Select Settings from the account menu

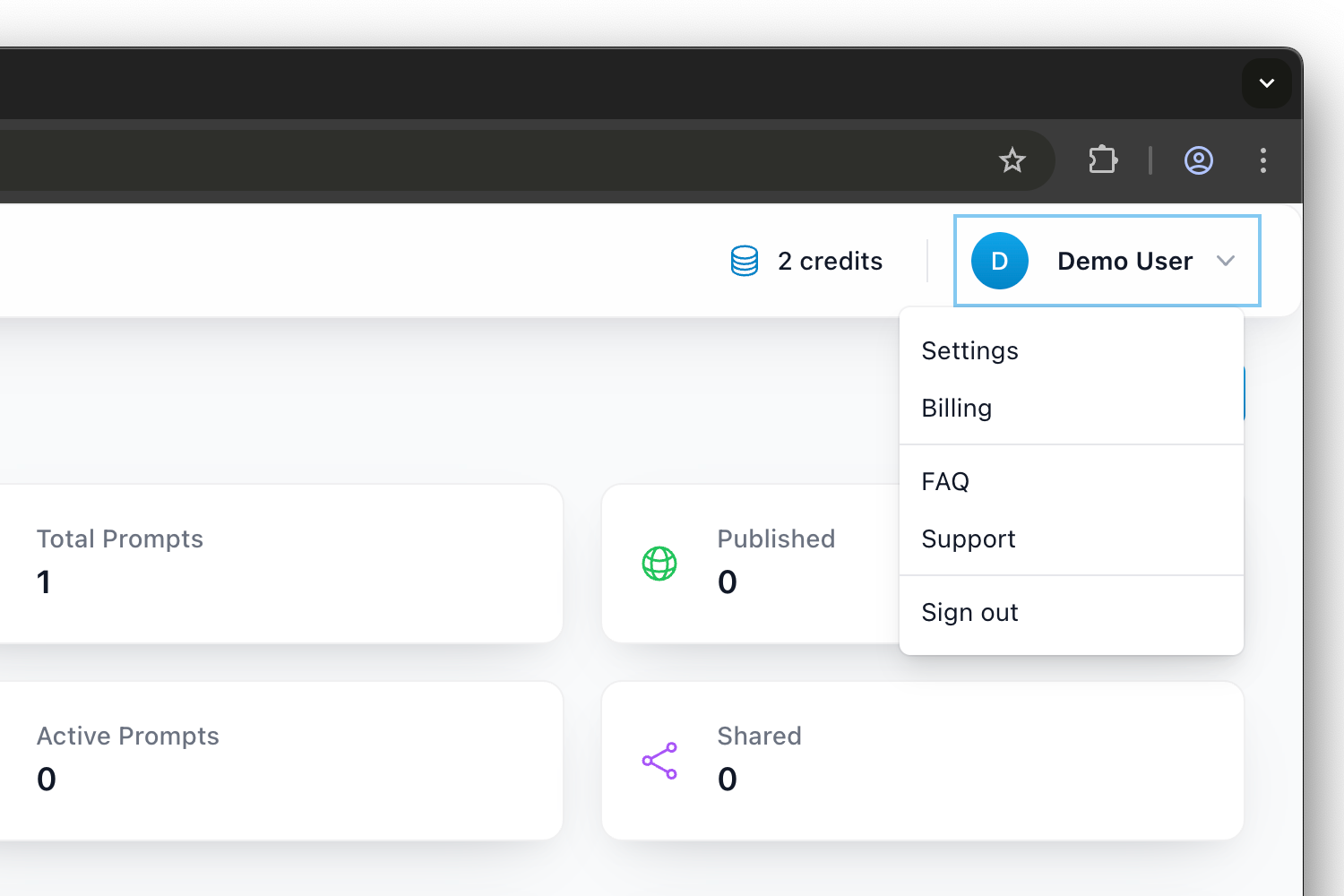click(969, 350)
